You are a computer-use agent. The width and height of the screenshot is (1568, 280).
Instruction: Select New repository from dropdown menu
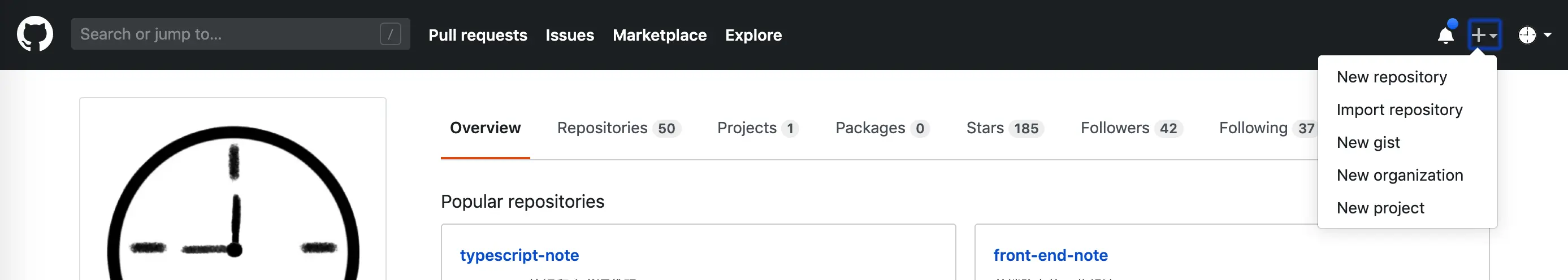point(1392,77)
